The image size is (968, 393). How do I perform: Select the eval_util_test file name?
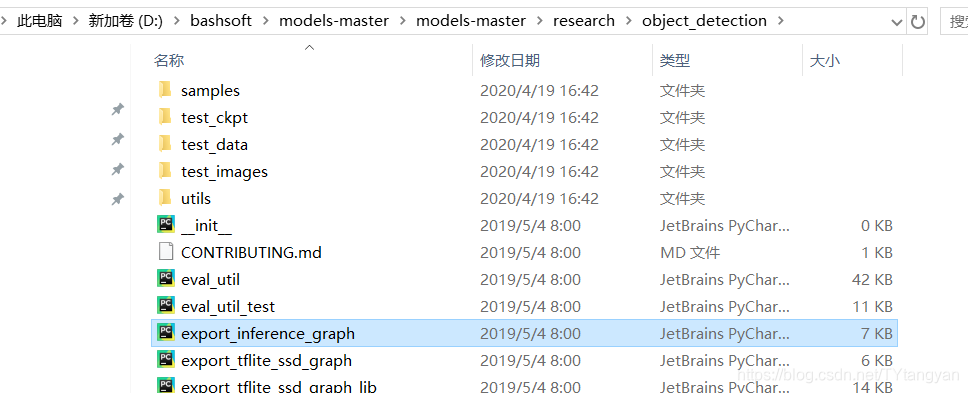tap(228, 307)
